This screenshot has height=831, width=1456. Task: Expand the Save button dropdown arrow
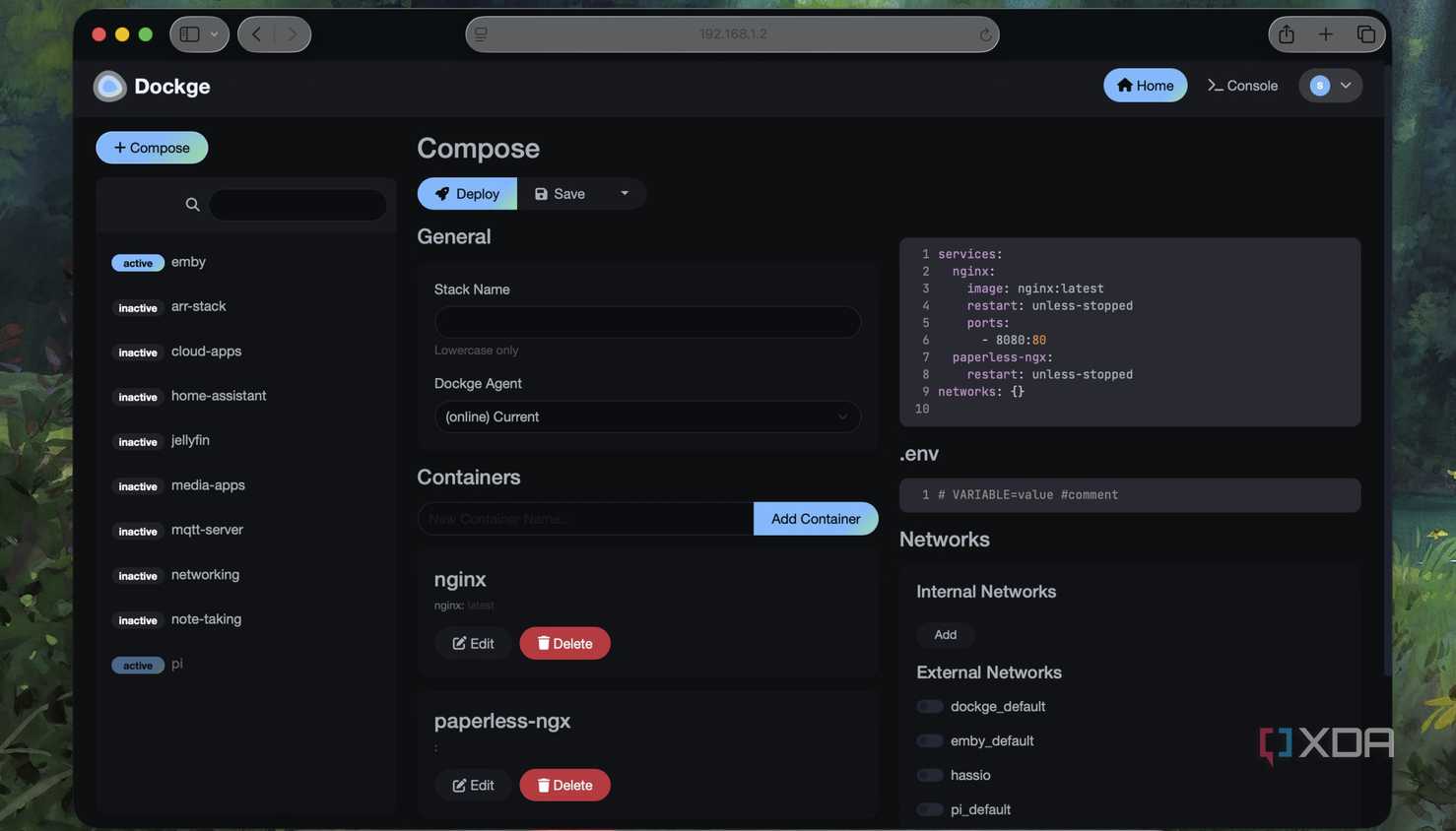click(625, 194)
